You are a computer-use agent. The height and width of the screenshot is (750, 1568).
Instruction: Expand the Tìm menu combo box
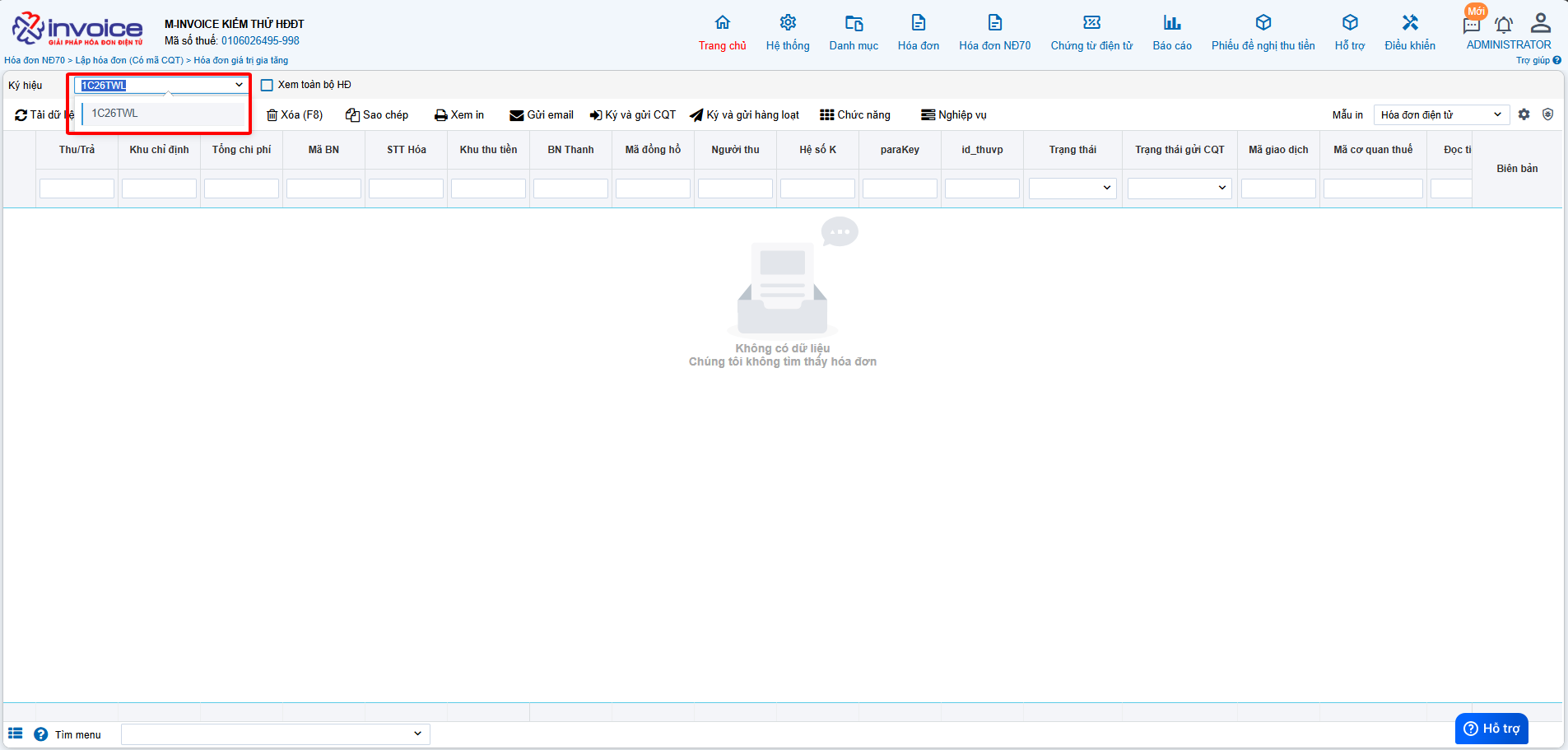pyautogui.click(x=275, y=734)
